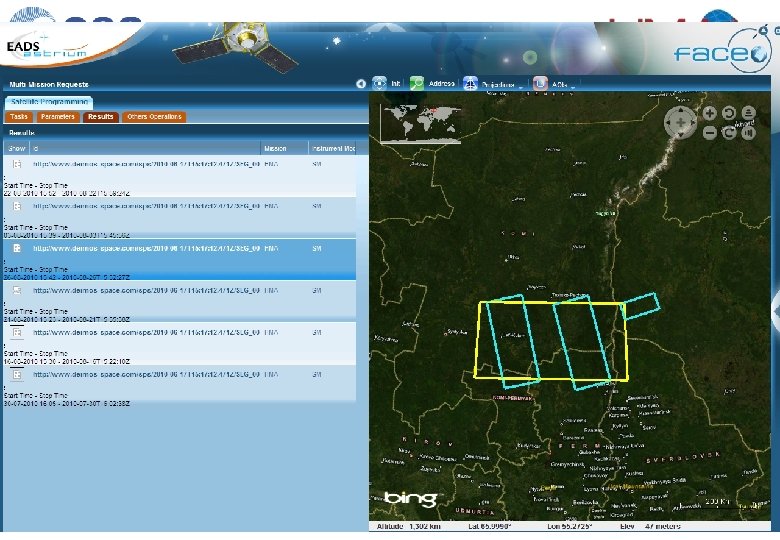This screenshot has width=780, height=540.
Task: Rotate map clockwise icon
Action: (729, 133)
